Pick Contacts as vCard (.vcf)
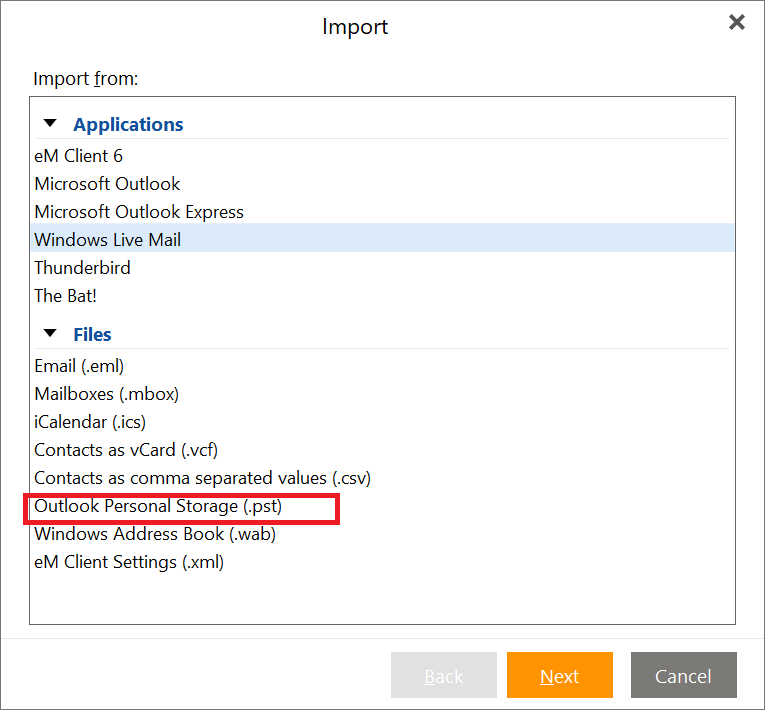 point(382,450)
